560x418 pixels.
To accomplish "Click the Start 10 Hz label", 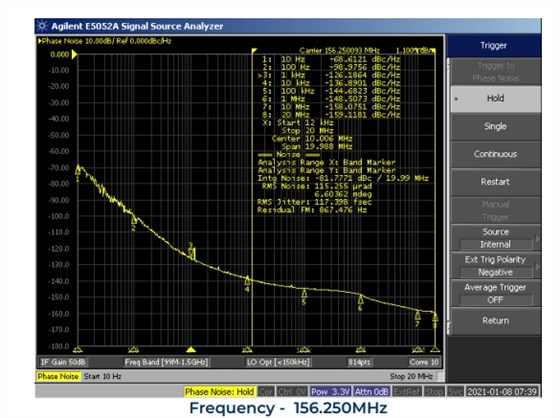I will tap(102, 376).
